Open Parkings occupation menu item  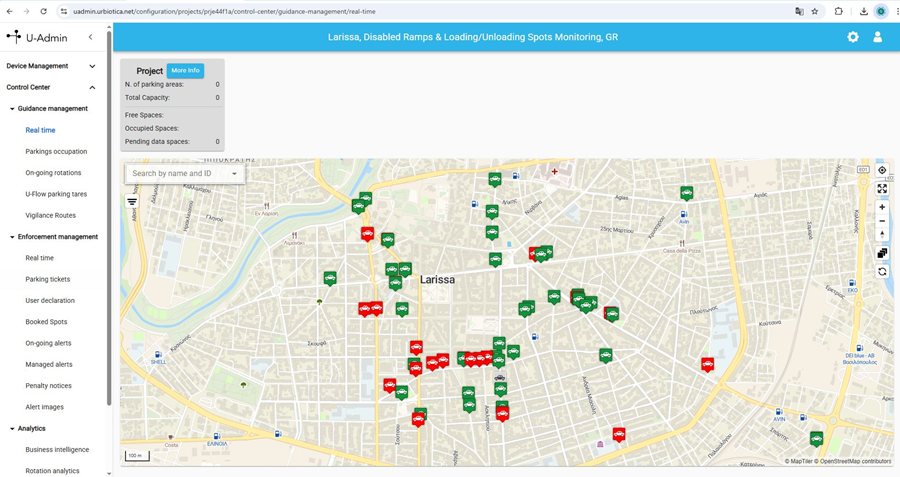(x=56, y=151)
